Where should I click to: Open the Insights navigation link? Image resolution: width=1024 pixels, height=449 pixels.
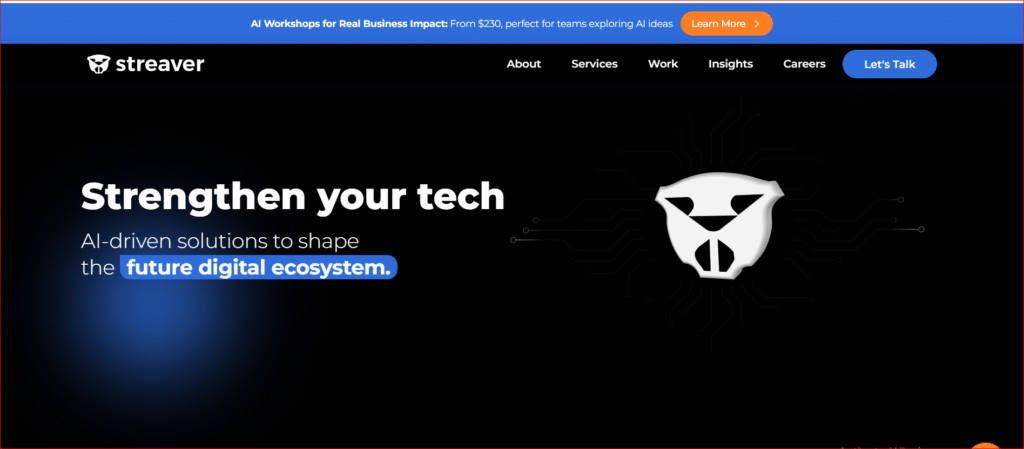coord(730,64)
